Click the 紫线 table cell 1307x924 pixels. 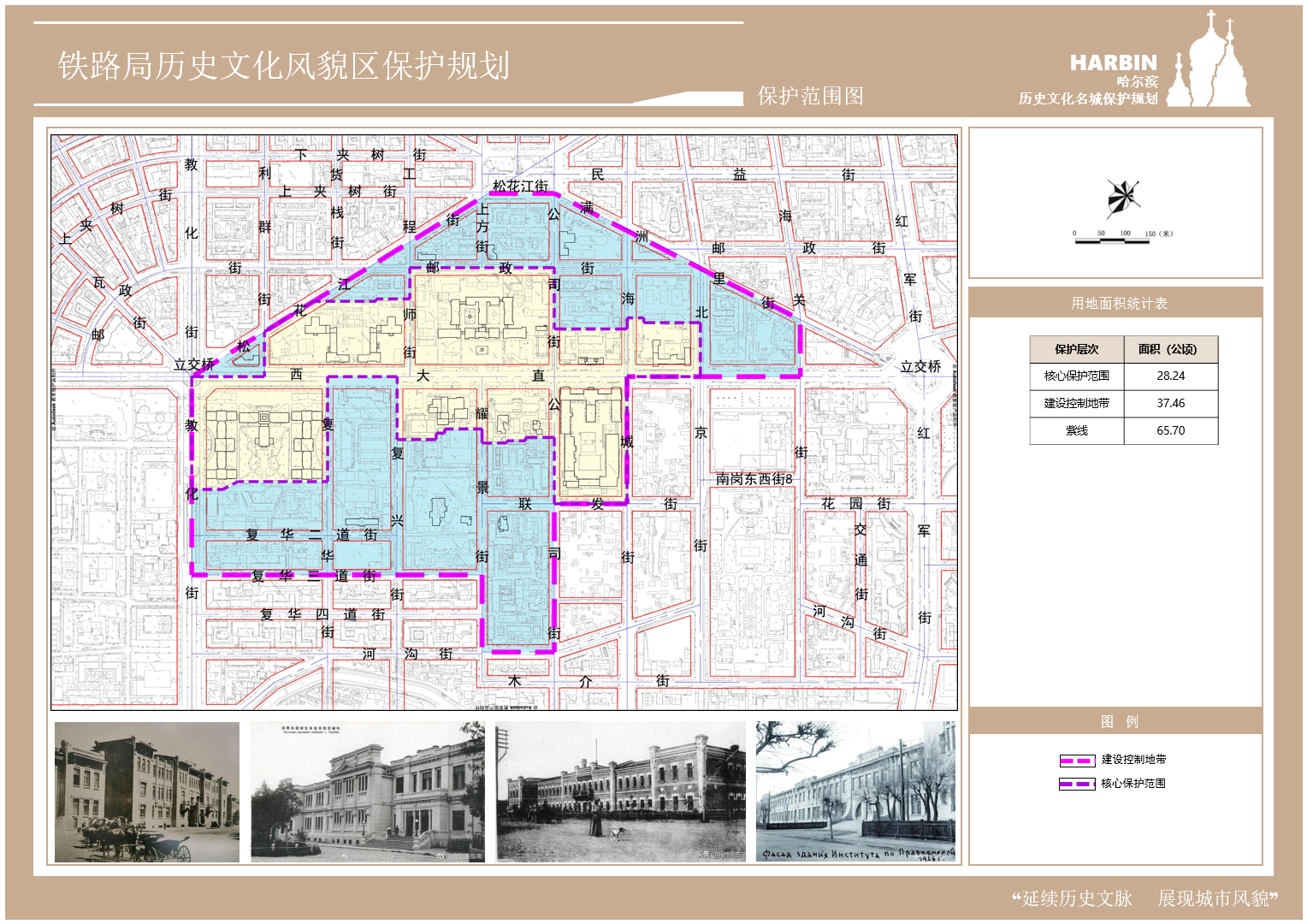click(1076, 430)
